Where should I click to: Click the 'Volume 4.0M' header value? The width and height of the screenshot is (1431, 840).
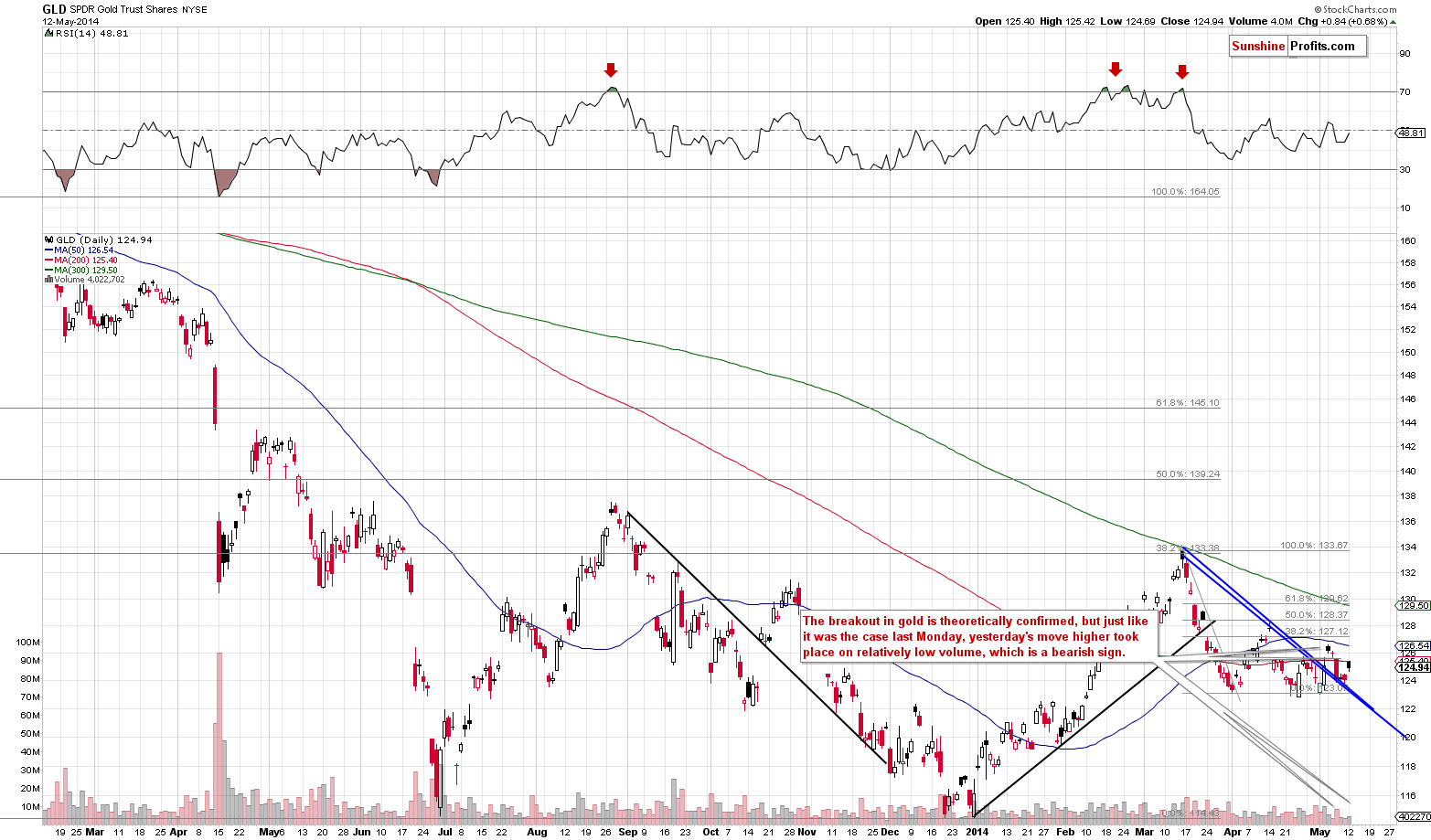click(x=1261, y=21)
